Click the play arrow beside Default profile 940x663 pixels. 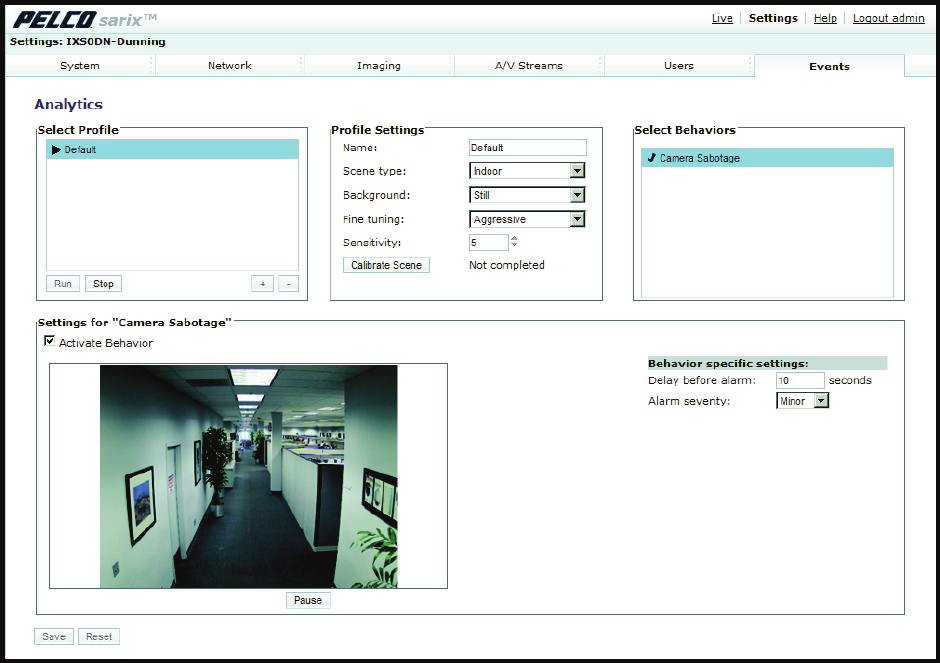pos(56,149)
